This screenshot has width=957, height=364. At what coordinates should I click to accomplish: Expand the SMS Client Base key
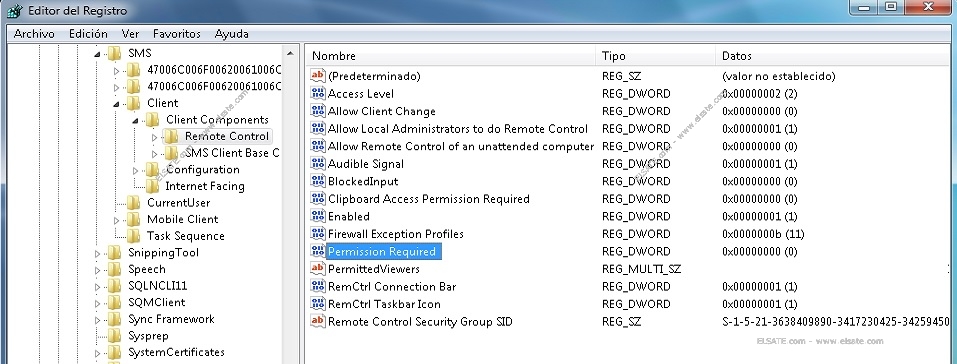click(154, 153)
